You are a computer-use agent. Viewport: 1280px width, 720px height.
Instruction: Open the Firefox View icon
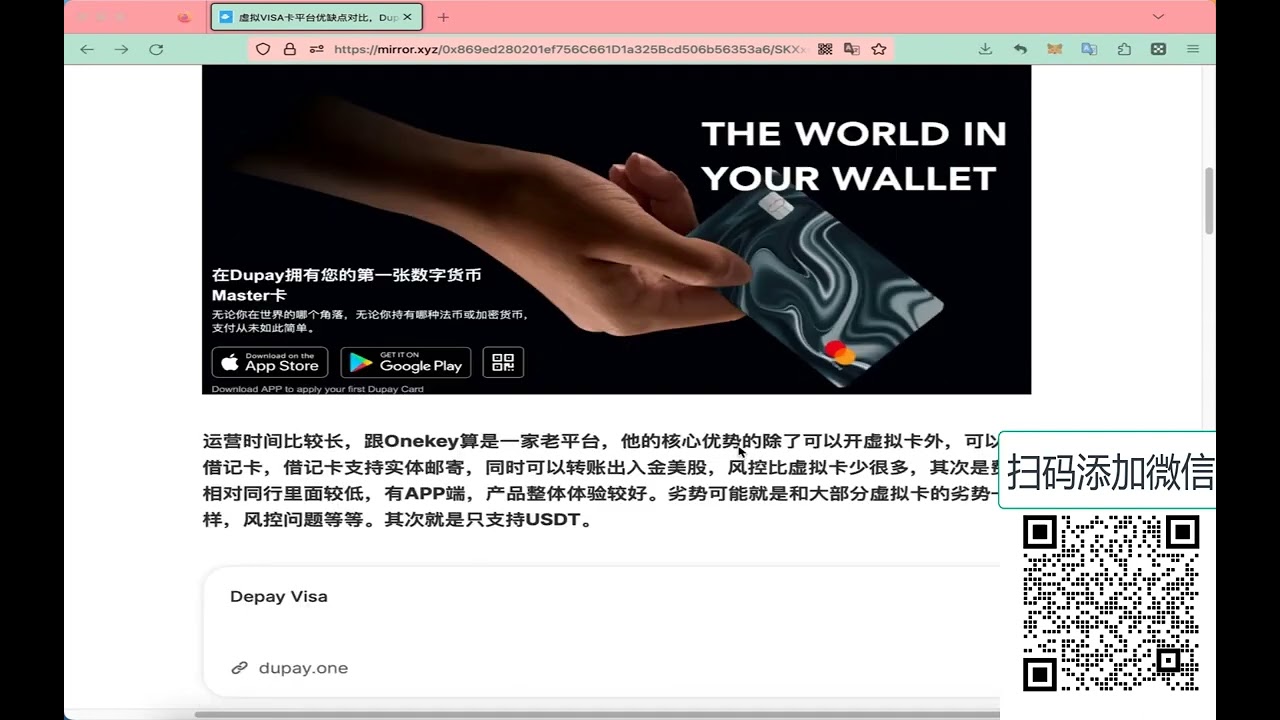pyautogui.click(x=184, y=17)
